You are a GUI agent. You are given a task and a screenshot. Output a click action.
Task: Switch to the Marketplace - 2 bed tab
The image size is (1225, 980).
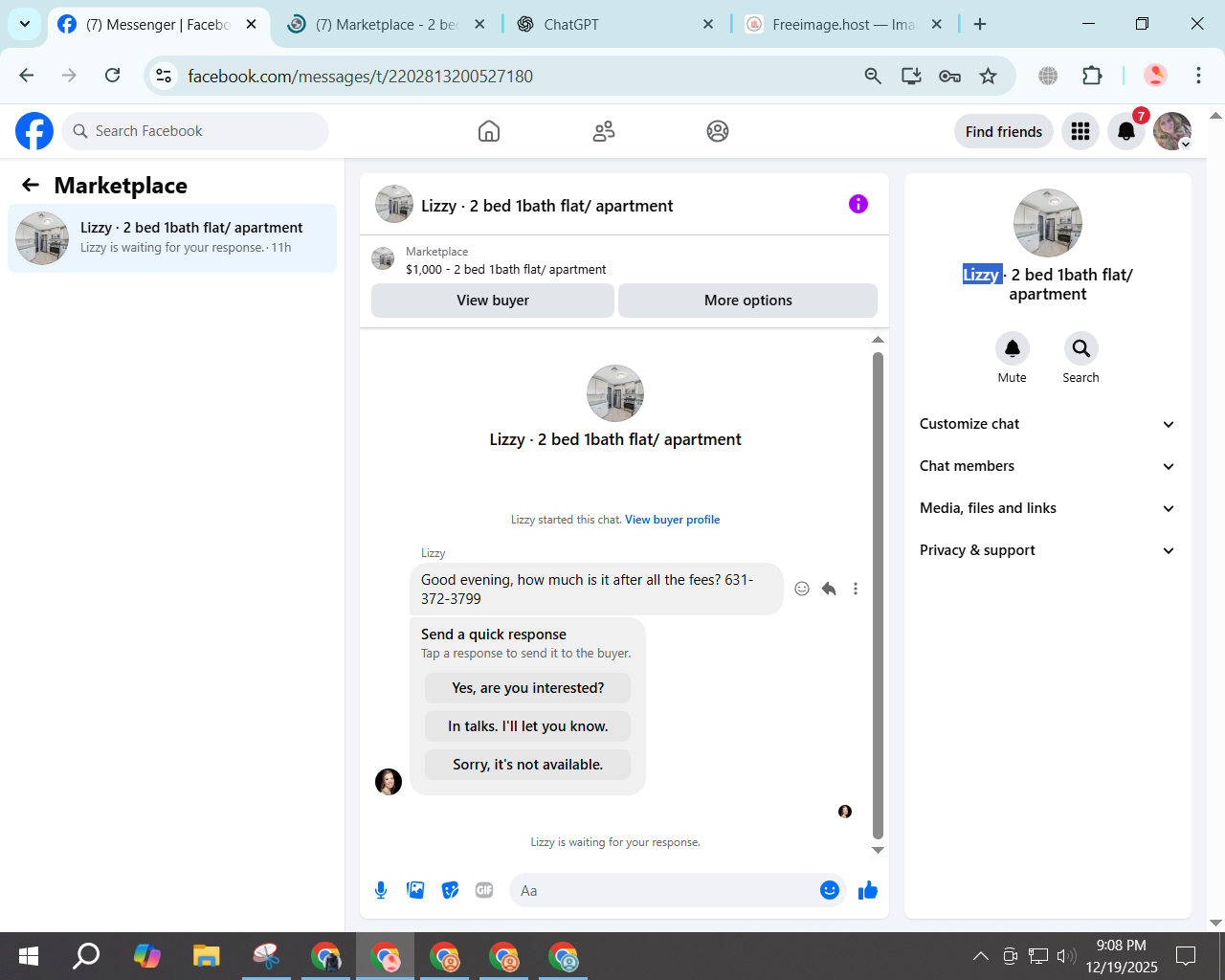(x=387, y=25)
